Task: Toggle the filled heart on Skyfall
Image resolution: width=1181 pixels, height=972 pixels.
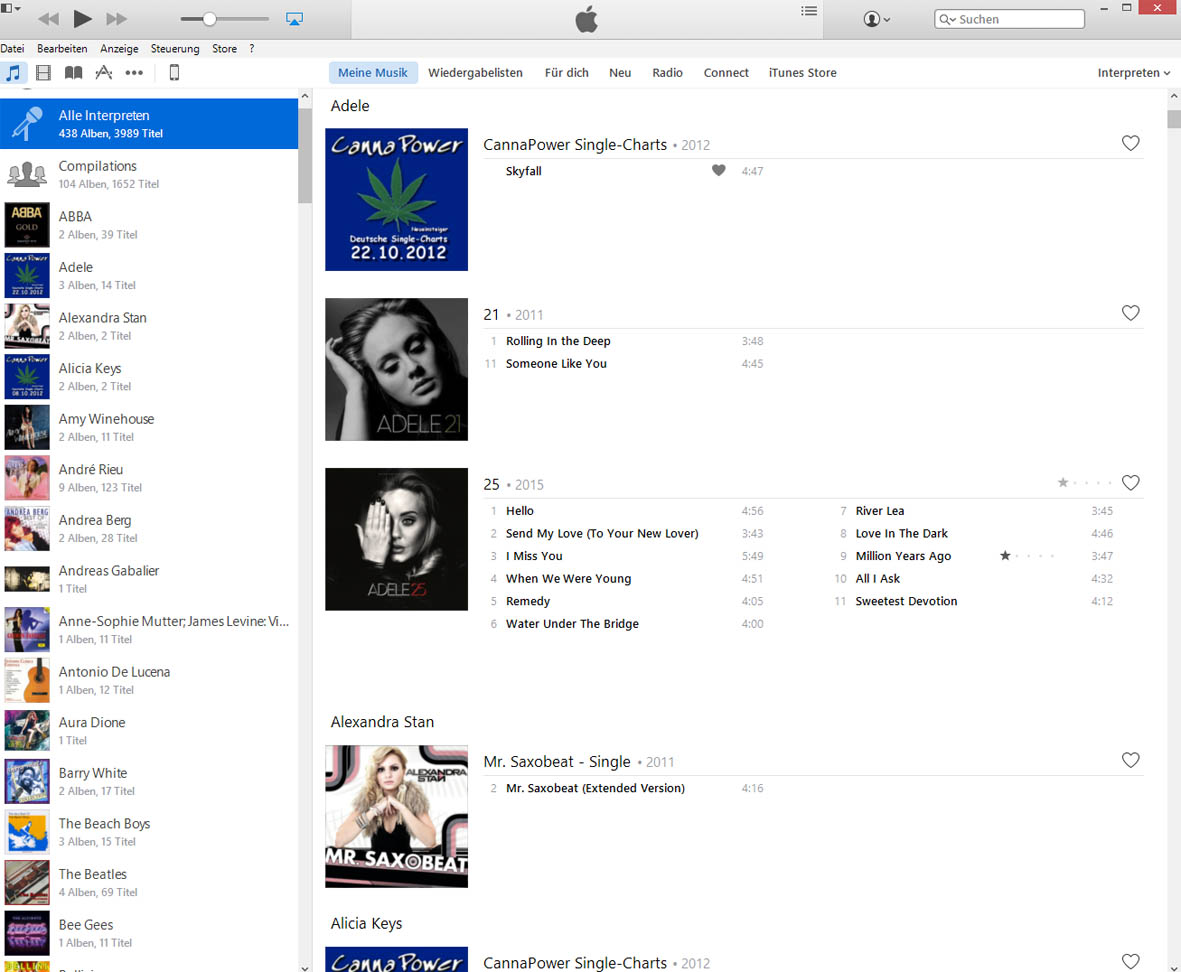Action: tap(719, 170)
